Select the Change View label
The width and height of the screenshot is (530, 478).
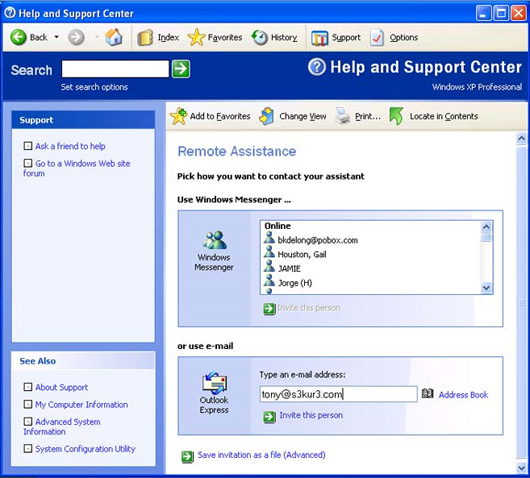tap(303, 116)
